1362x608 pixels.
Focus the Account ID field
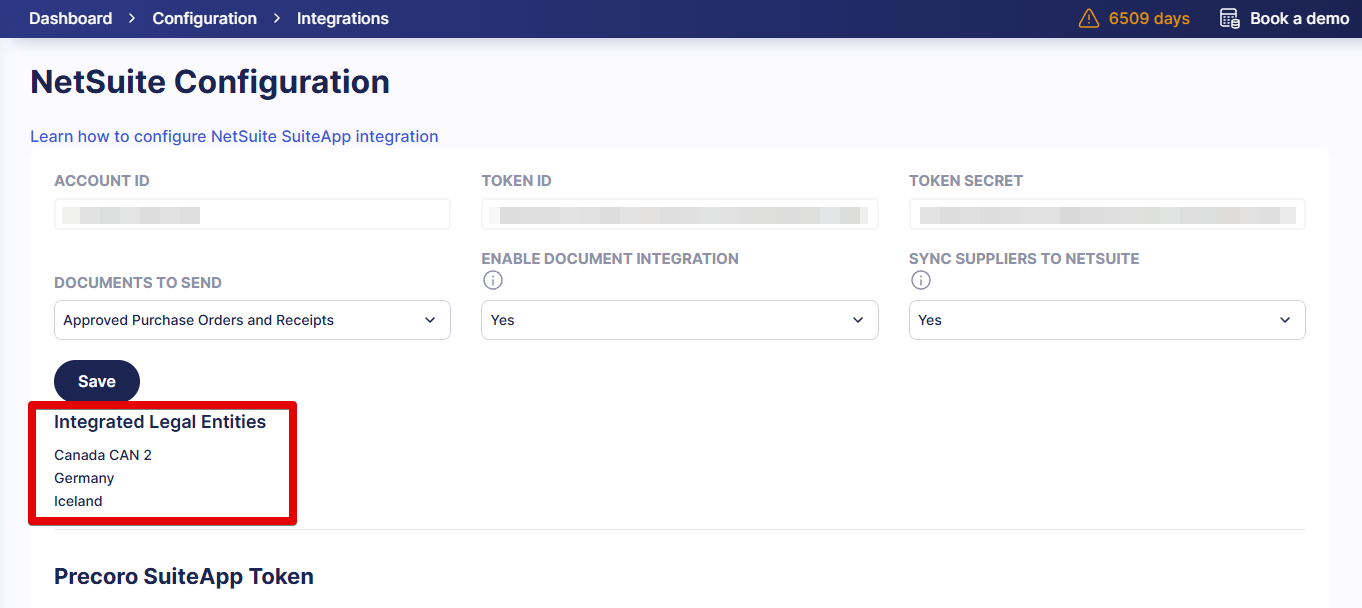pyautogui.click(x=252, y=214)
